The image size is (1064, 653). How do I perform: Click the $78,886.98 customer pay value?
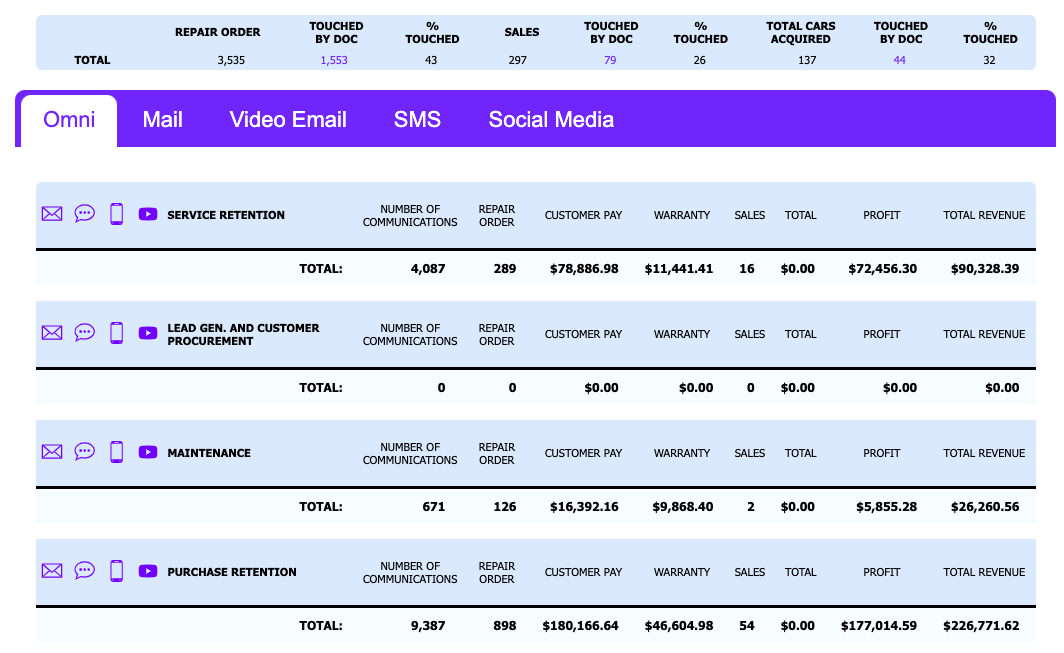(584, 269)
